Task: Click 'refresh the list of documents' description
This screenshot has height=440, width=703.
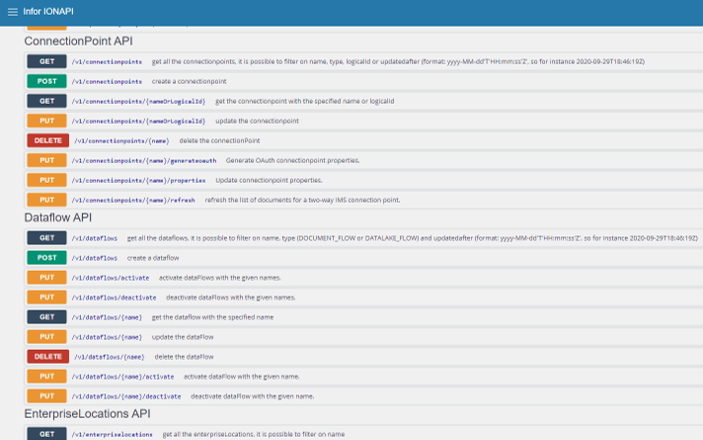Action: click(303, 200)
